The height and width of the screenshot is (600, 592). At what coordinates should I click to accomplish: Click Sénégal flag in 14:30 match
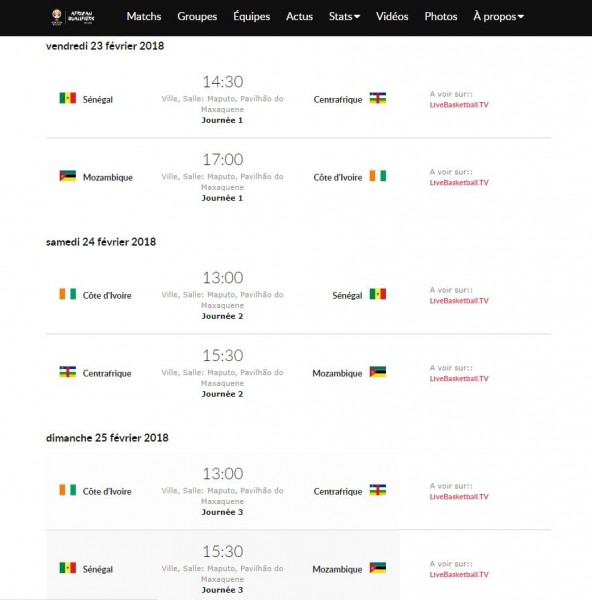coord(68,98)
